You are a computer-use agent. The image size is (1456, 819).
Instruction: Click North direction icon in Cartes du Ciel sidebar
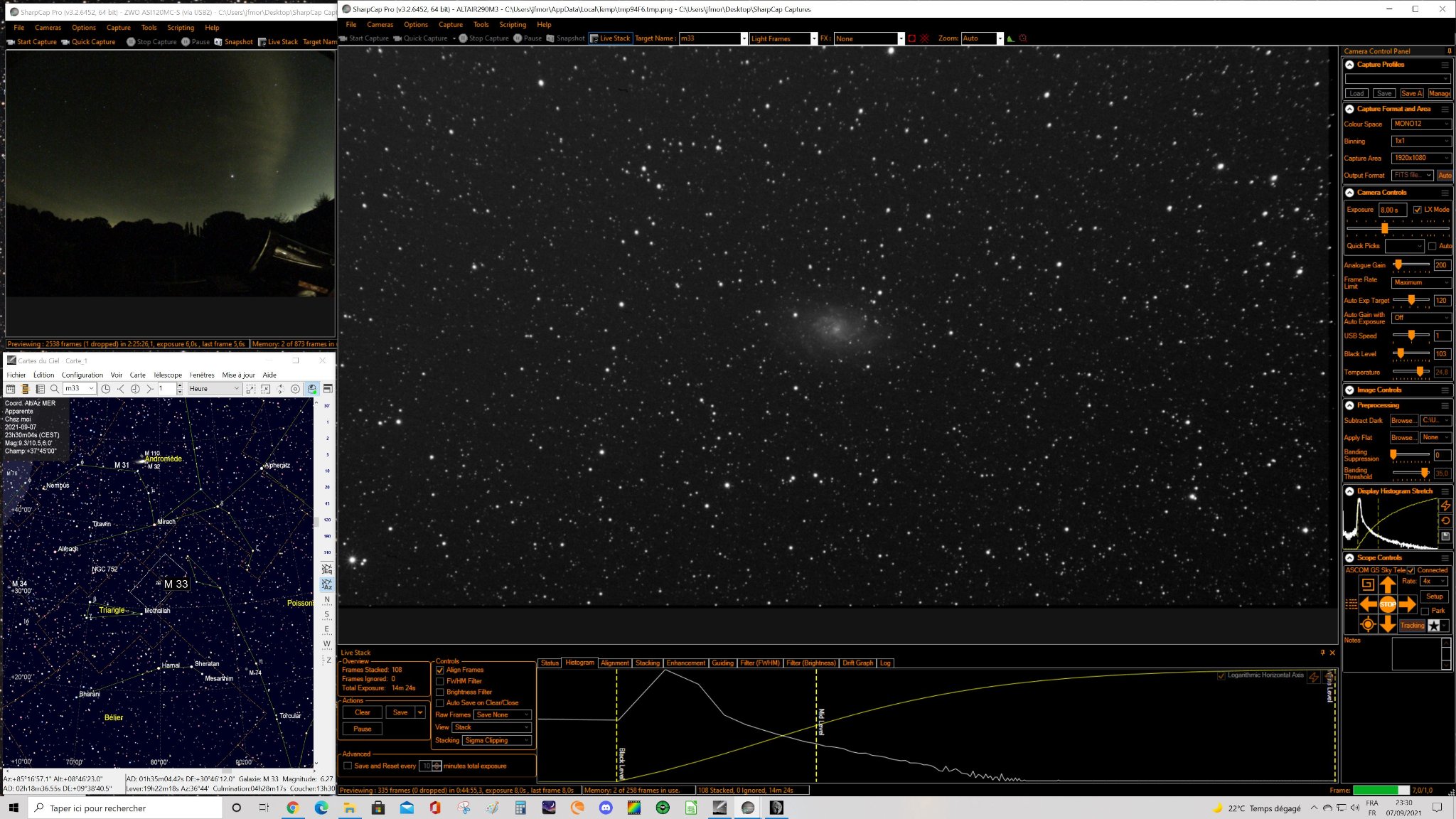pyautogui.click(x=326, y=599)
